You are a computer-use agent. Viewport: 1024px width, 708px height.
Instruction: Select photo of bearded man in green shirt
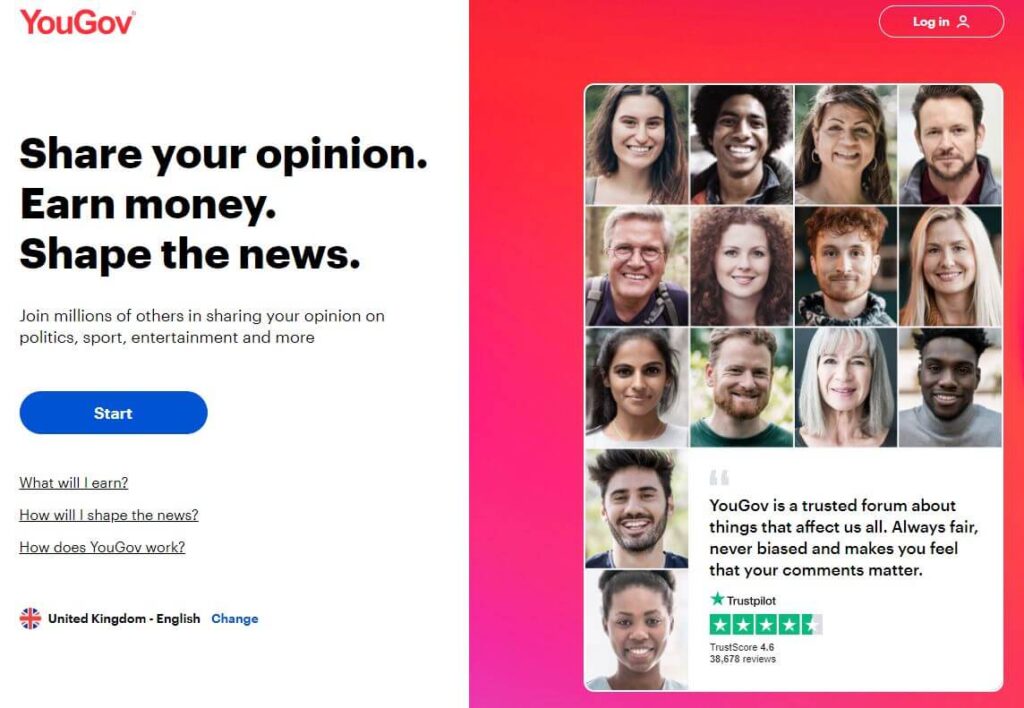click(741, 387)
